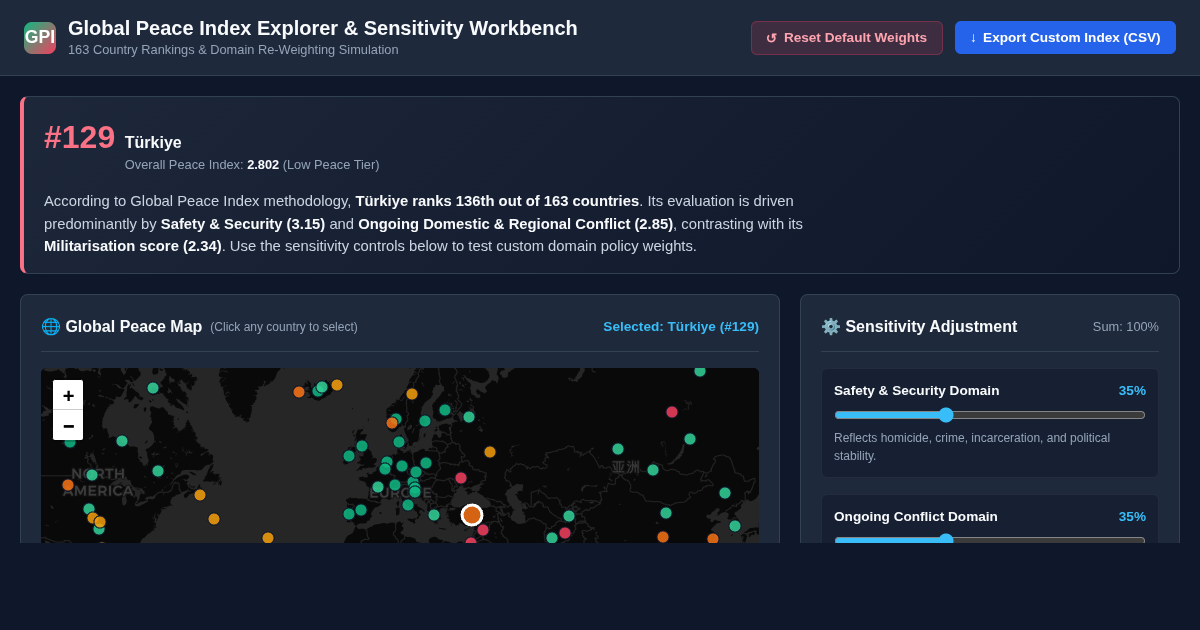Screen dimensions: 1200x630
Task: Zoom in on the peace map
Action: click(x=68, y=395)
